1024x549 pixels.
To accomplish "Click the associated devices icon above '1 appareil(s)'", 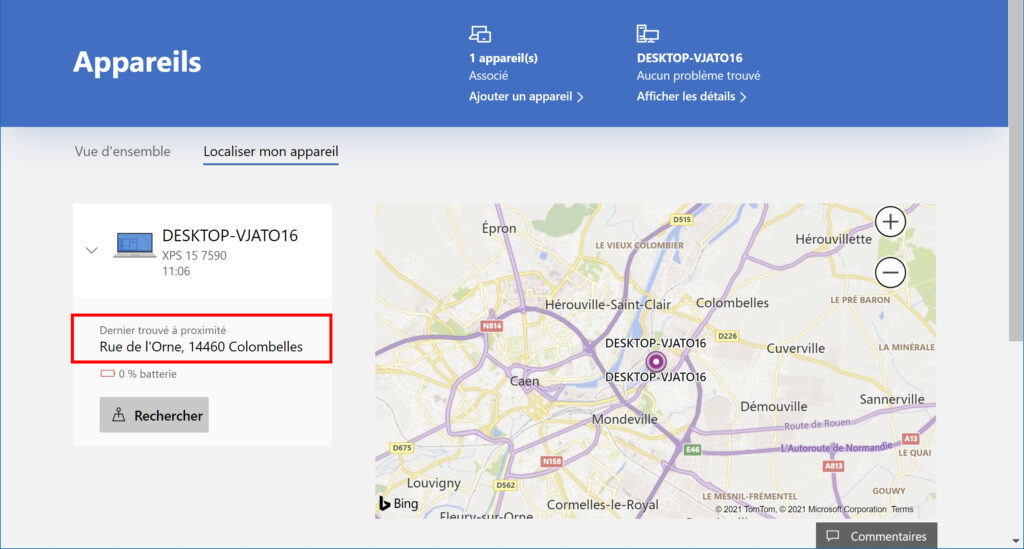I will pyautogui.click(x=480, y=34).
